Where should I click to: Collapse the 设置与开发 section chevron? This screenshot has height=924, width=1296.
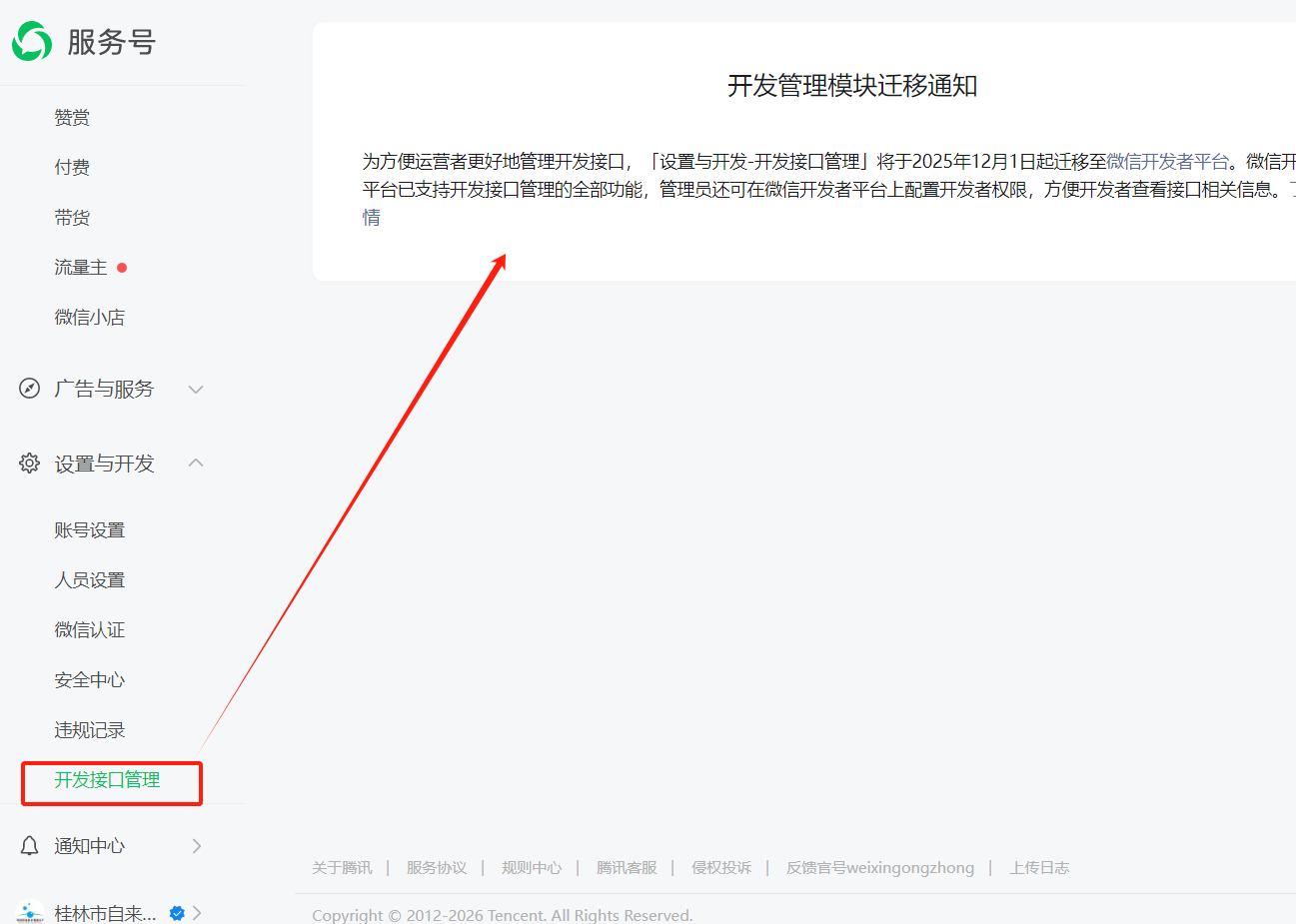click(x=196, y=462)
